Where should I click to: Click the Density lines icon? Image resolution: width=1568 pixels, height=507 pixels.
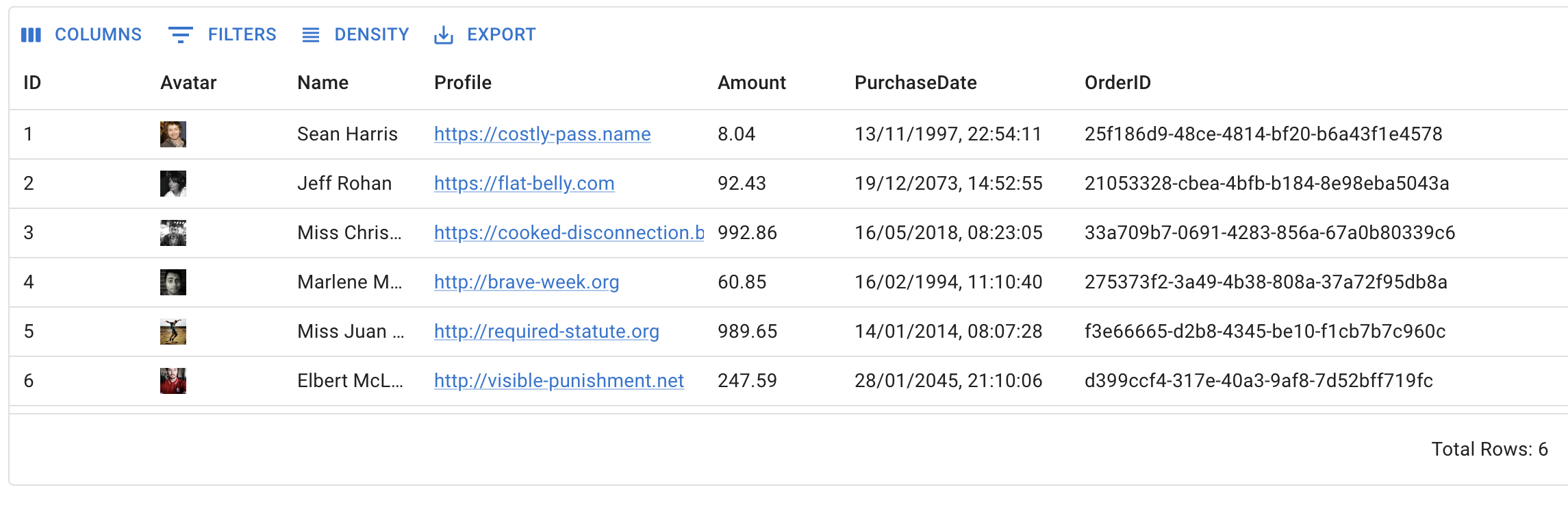(311, 35)
